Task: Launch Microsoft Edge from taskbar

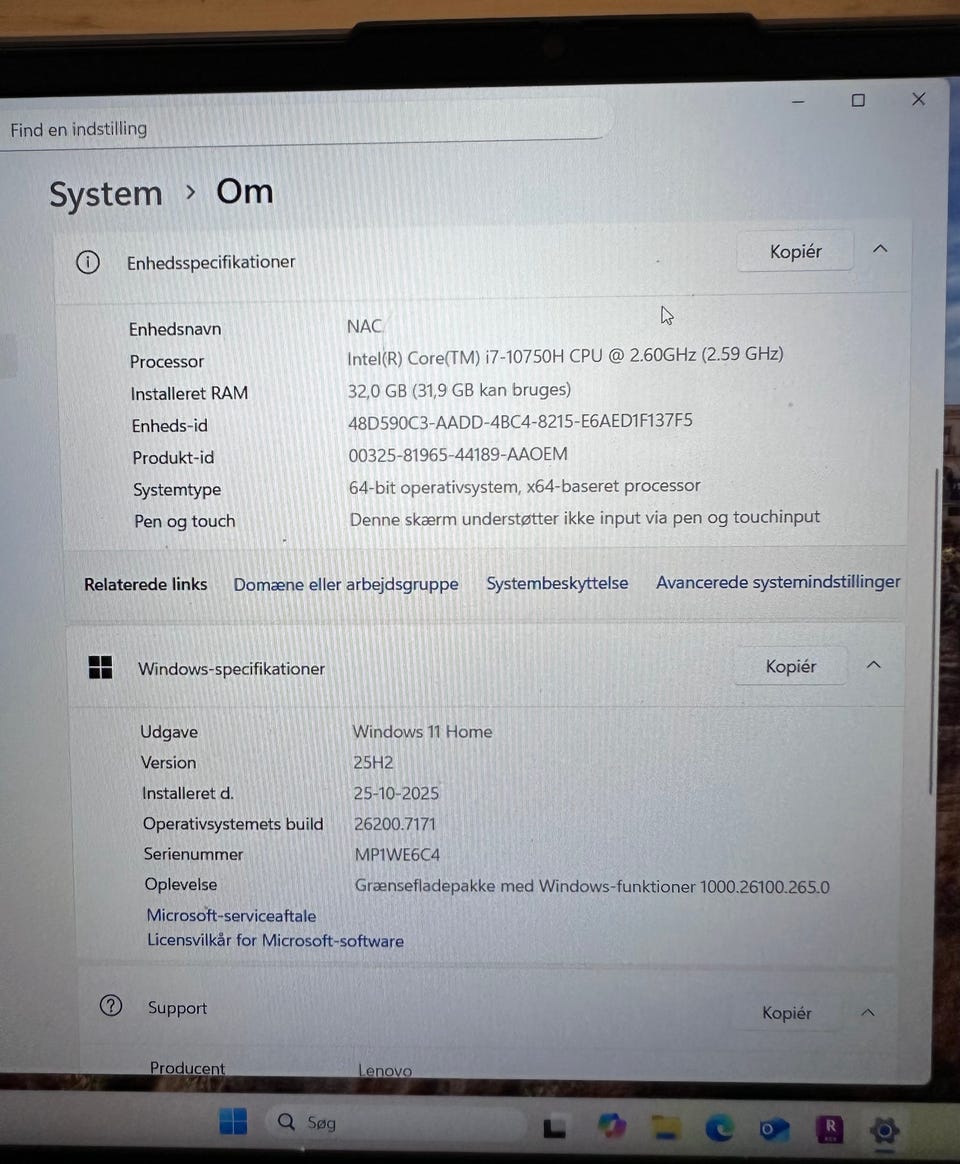Action: (719, 1128)
